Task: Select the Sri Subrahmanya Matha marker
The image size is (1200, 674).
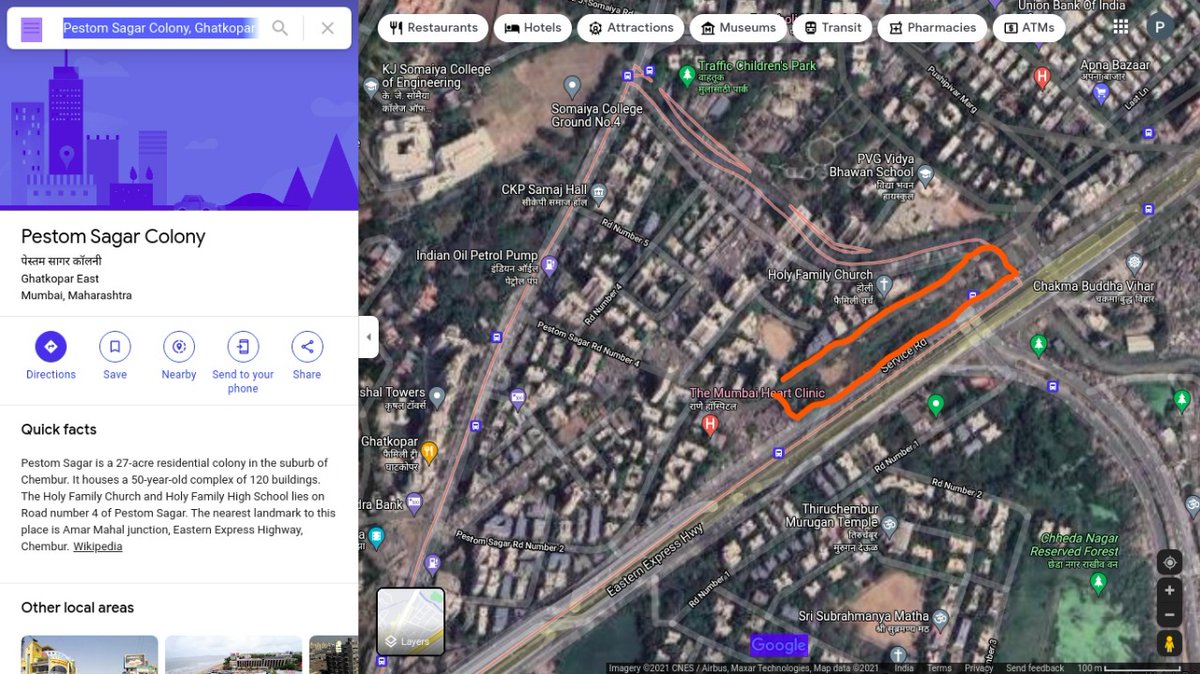Action: click(940, 618)
